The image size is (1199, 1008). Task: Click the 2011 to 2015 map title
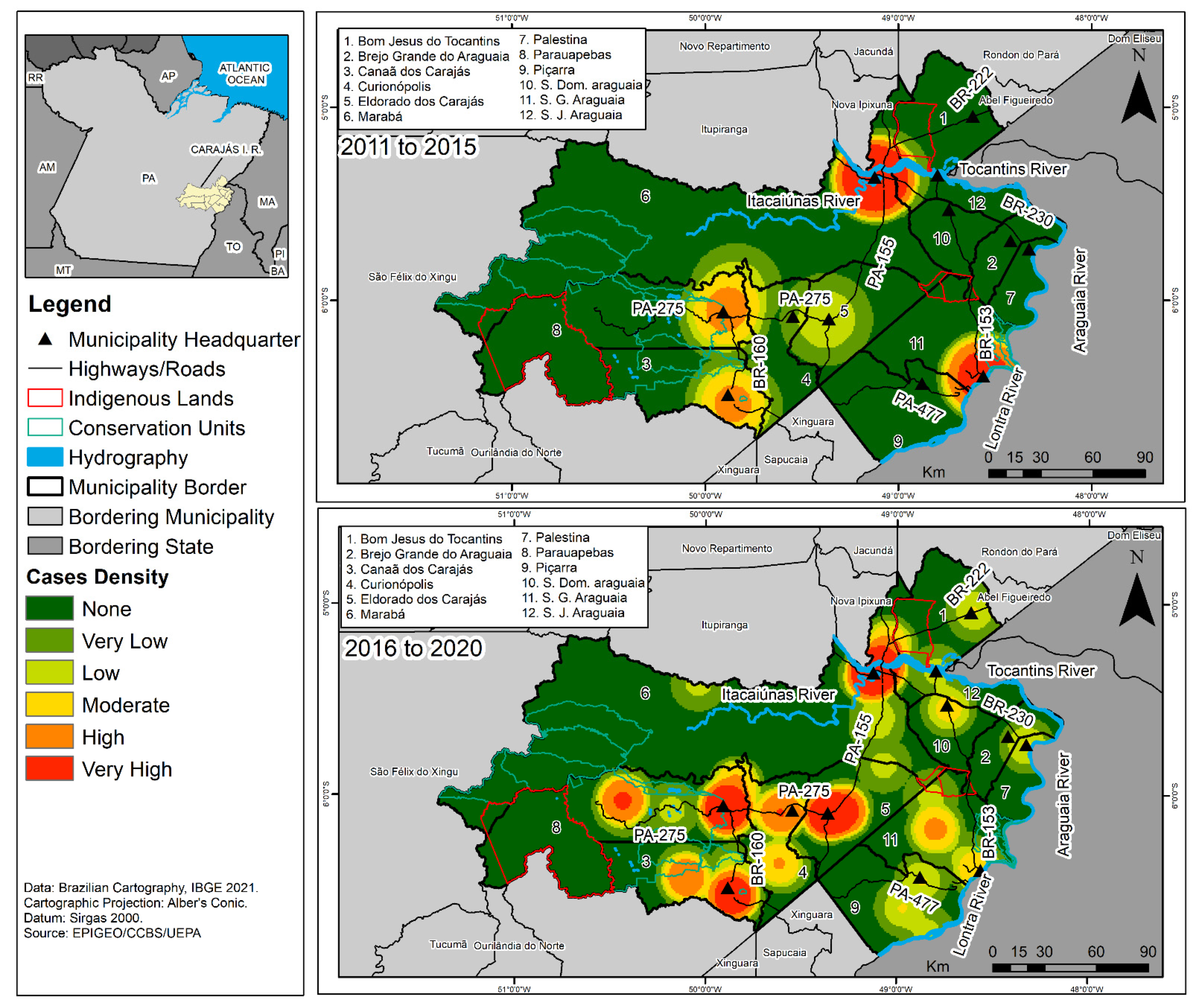point(409,147)
